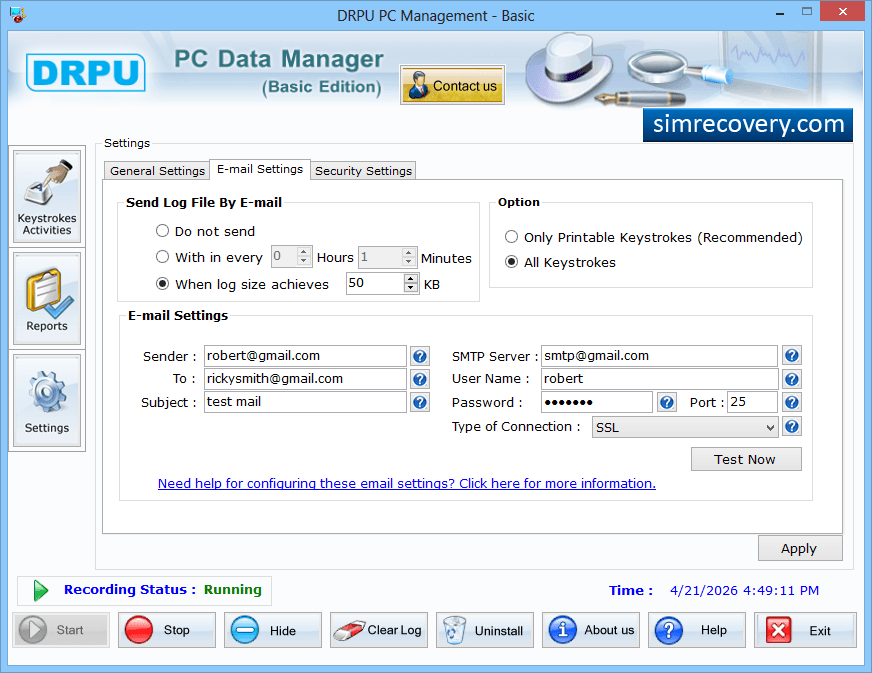
Task: Click help icon beside Password field
Action: [x=667, y=402]
